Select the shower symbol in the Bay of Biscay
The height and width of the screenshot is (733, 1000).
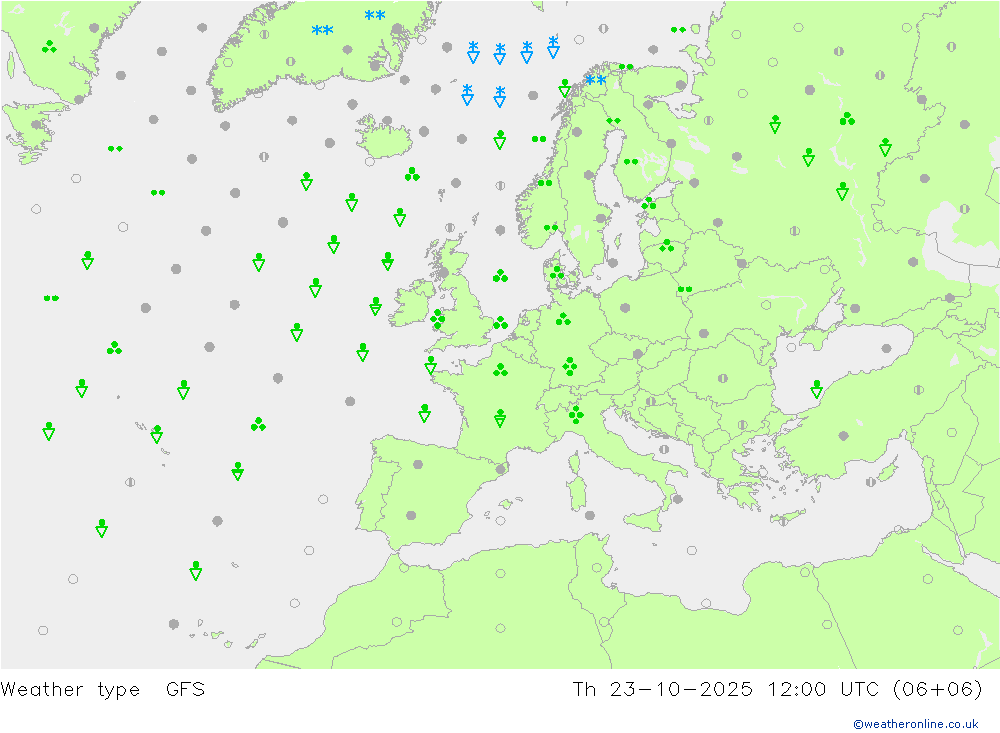[x=424, y=413]
